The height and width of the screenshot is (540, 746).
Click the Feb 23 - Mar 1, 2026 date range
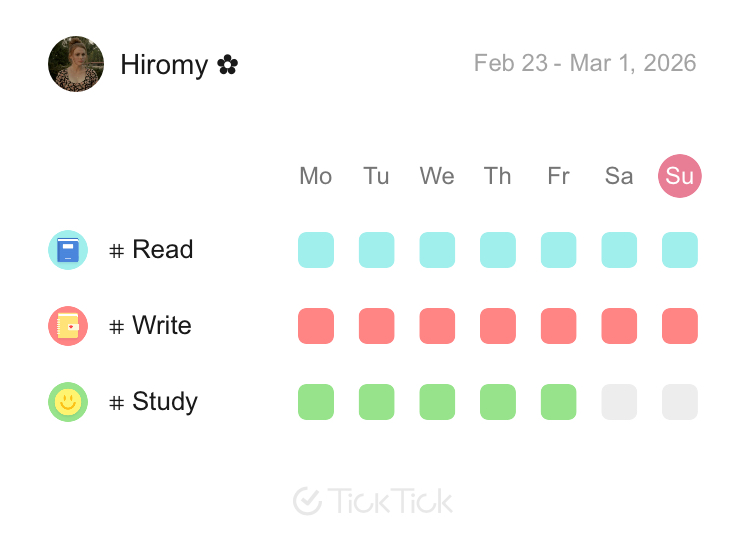[585, 64]
